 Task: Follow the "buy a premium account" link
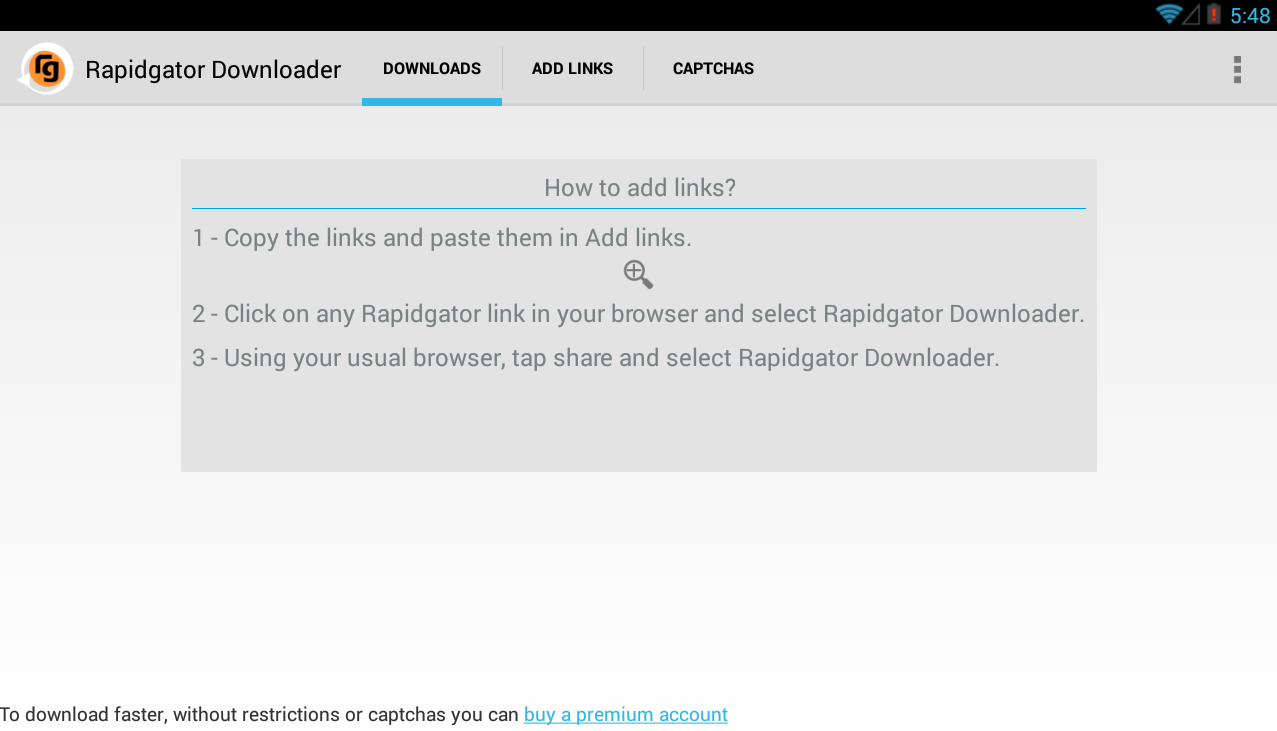(x=626, y=715)
